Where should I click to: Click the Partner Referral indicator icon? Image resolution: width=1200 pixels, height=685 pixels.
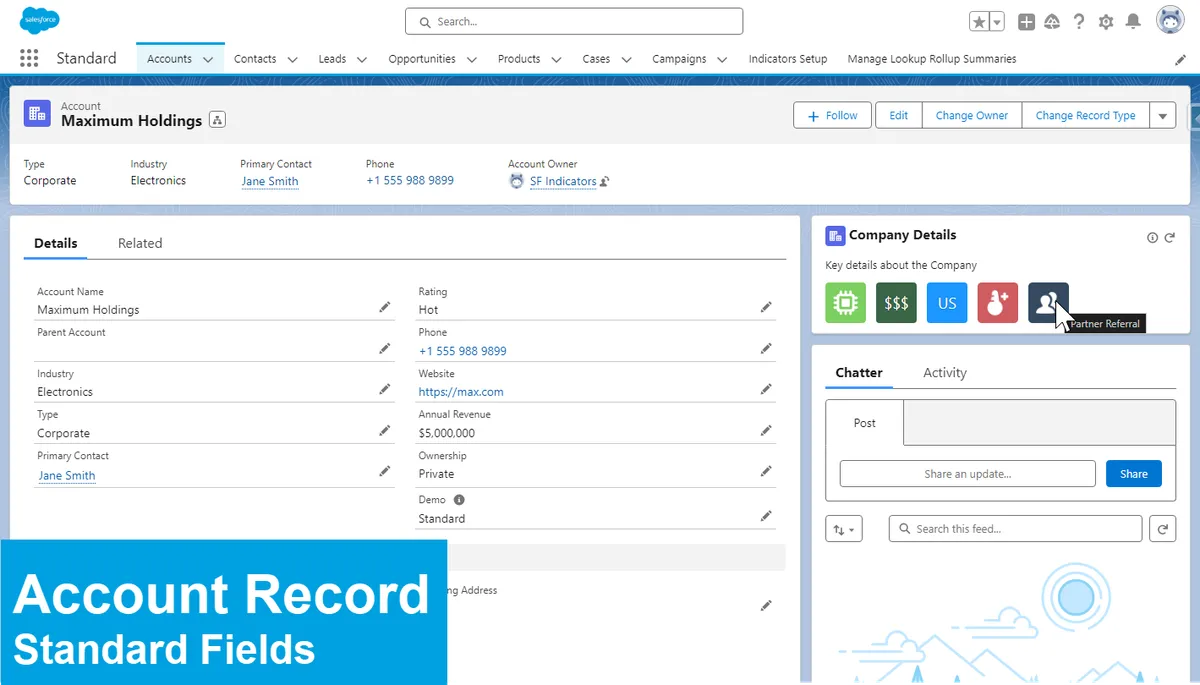(x=1048, y=303)
